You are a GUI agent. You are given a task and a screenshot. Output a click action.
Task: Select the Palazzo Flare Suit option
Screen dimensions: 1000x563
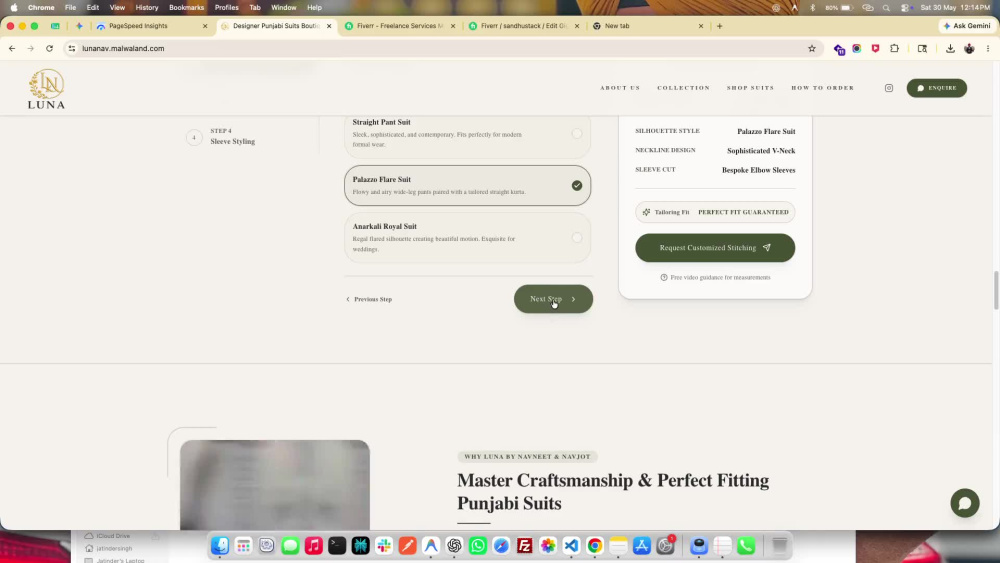coord(467,186)
